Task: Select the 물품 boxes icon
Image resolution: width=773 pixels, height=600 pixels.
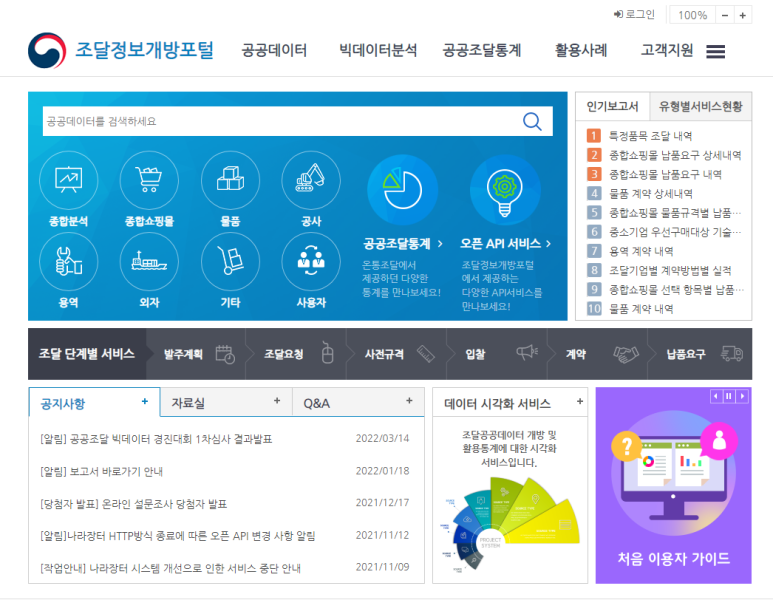Action: point(230,180)
